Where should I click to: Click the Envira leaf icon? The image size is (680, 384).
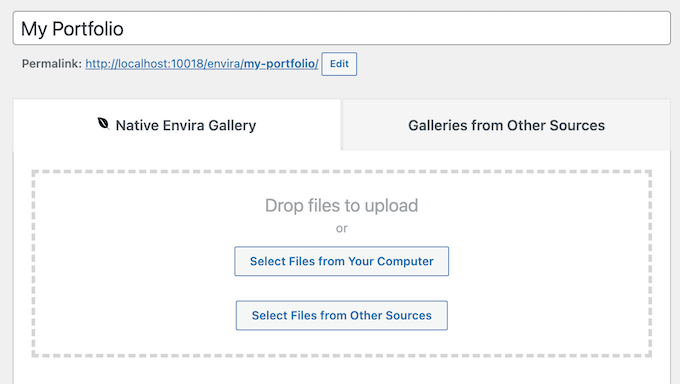pos(103,124)
